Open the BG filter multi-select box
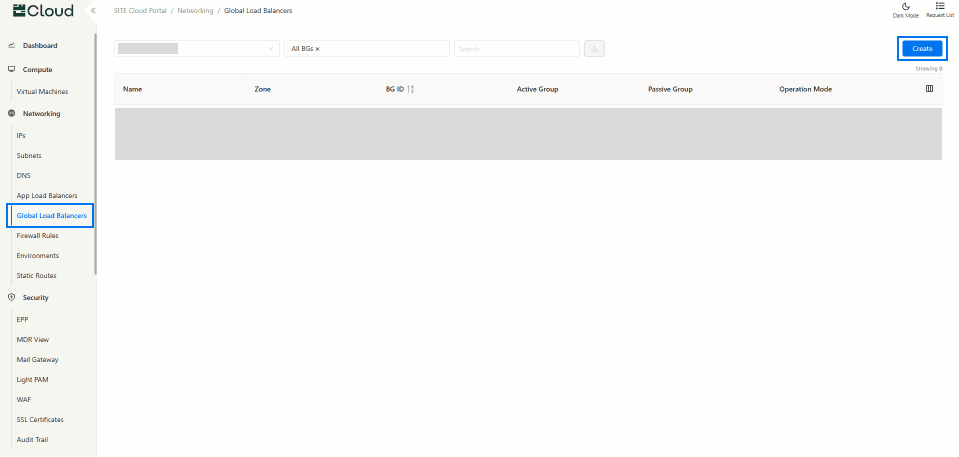 (385, 49)
